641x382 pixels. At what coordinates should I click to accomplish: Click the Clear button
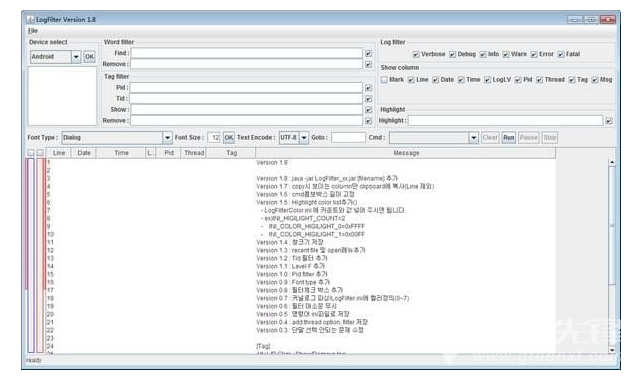click(x=490, y=138)
